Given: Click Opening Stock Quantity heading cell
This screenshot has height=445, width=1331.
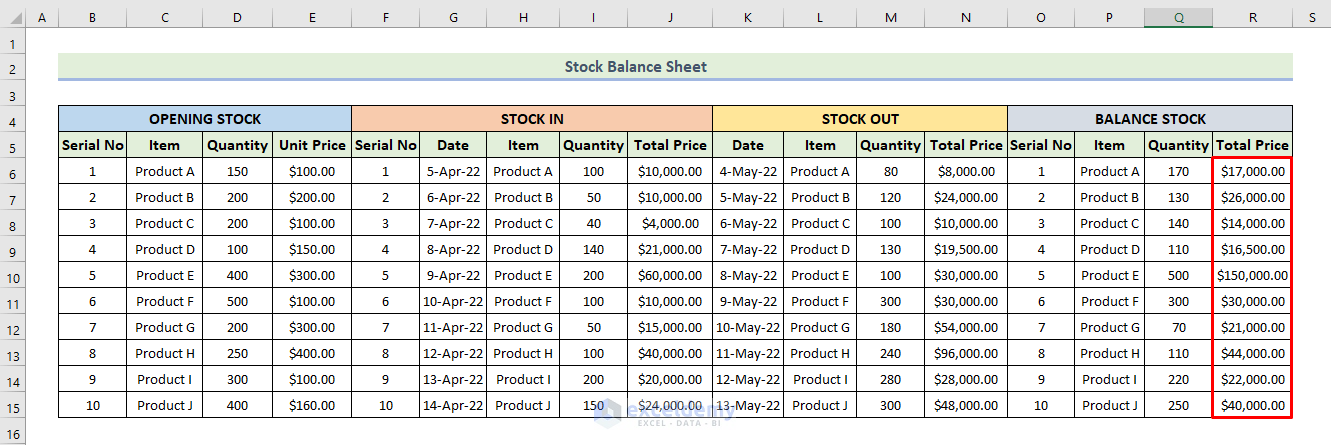Looking at the screenshot, I should point(237,145).
